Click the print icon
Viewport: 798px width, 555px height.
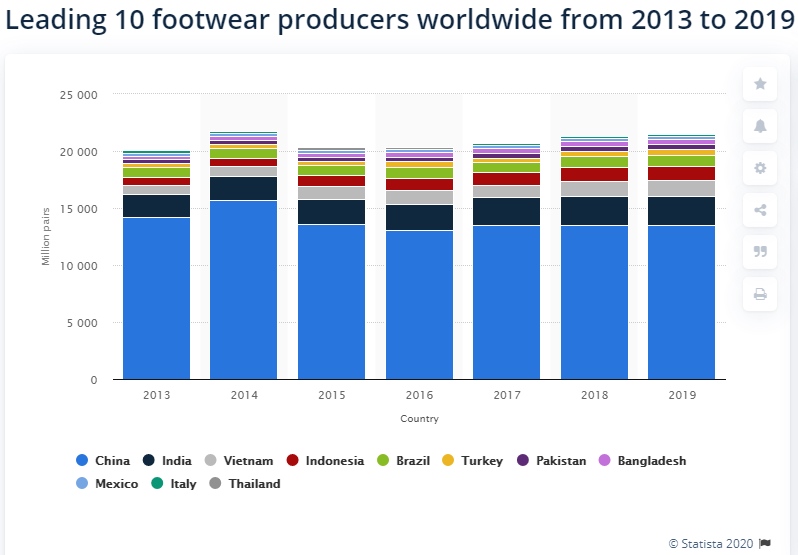tap(760, 294)
